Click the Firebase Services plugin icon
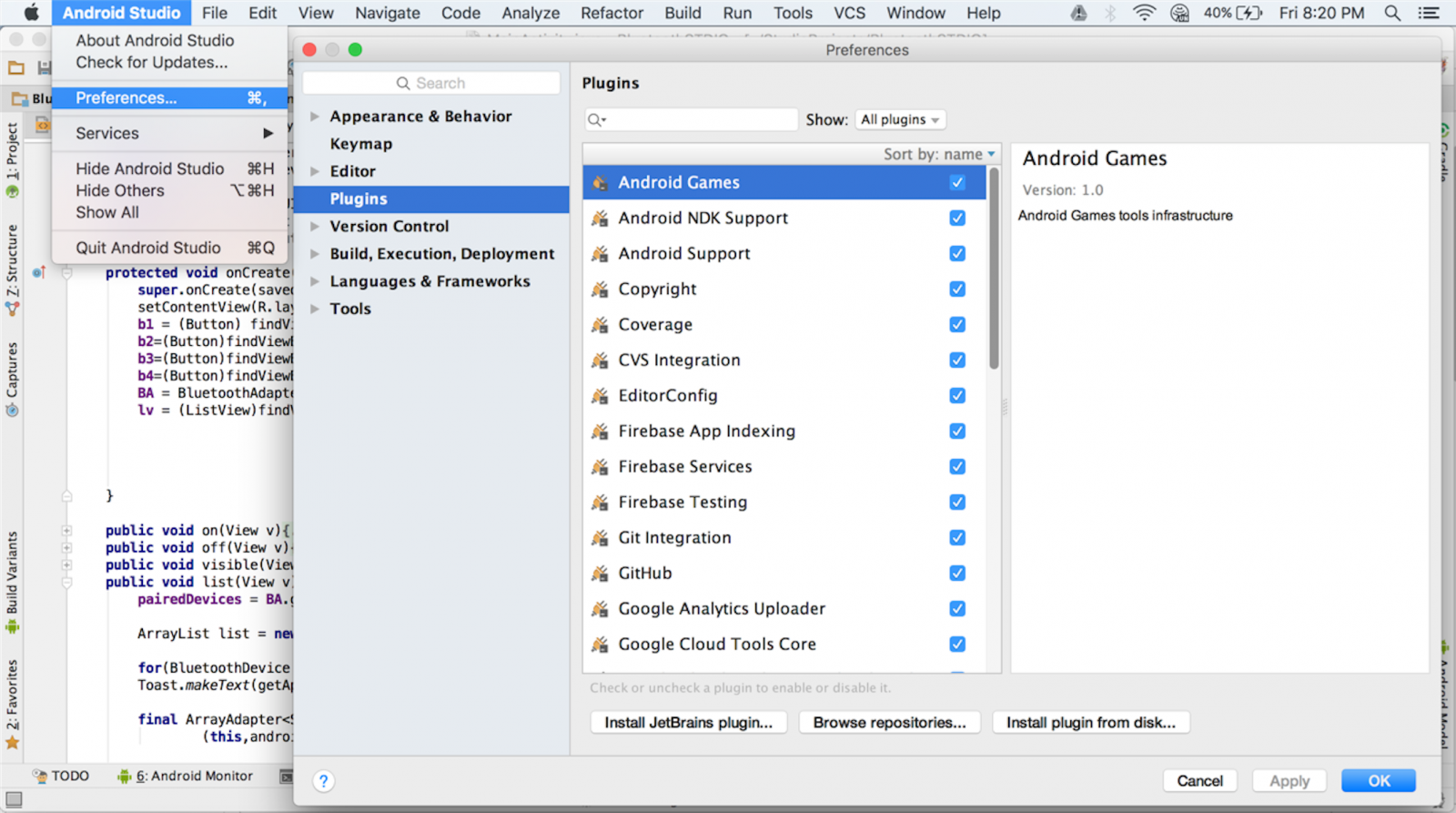Image resolution: width=1456 pixels, height=813 pixels. point(600,466)
